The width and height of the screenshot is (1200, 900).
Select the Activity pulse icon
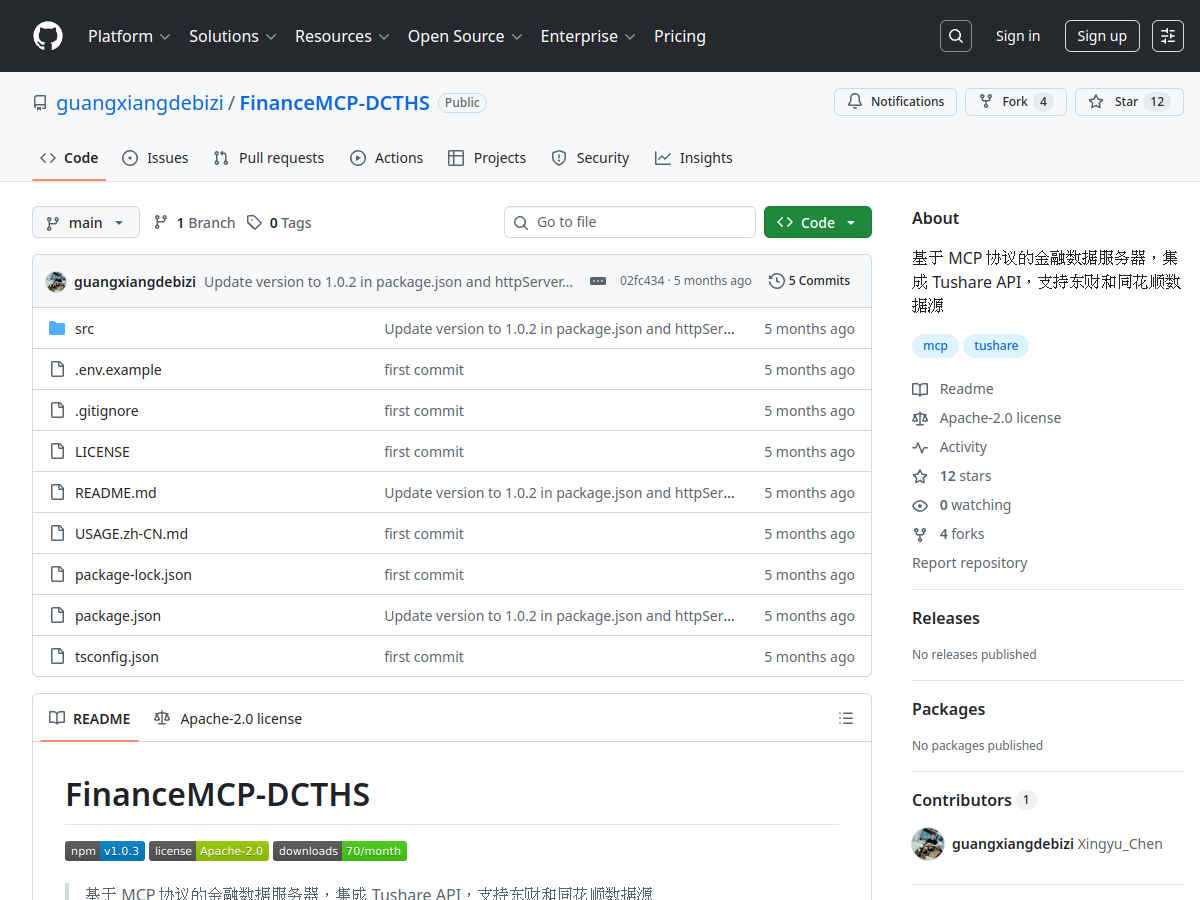(x=921, y=447)
